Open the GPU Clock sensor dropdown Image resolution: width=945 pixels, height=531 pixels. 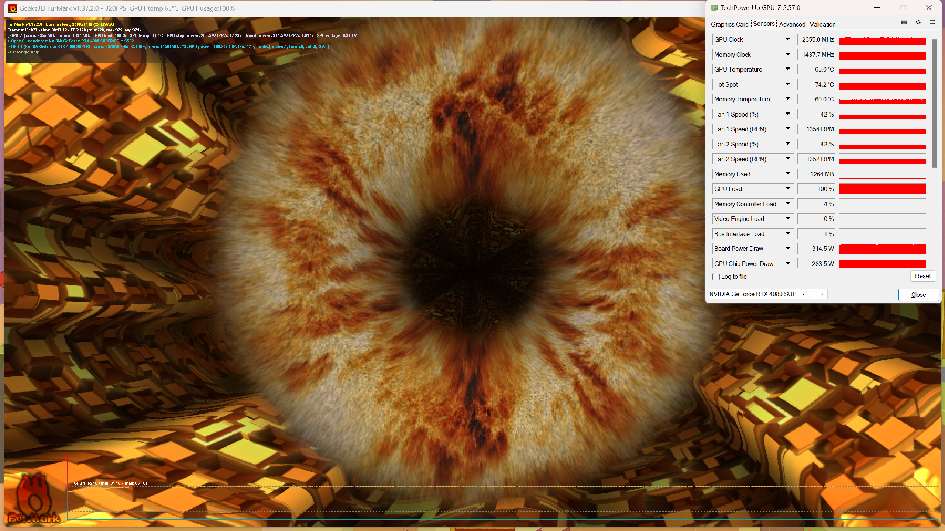(x=788, y=40)
